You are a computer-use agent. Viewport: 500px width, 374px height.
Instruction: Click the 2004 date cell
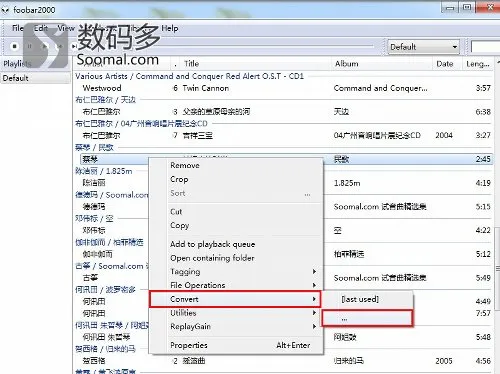(444, 135)
